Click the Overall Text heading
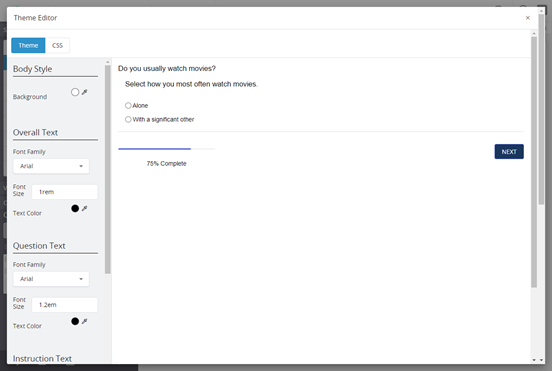Image resolution: width=552 pixels, height=371 pixels. [35, 133]
